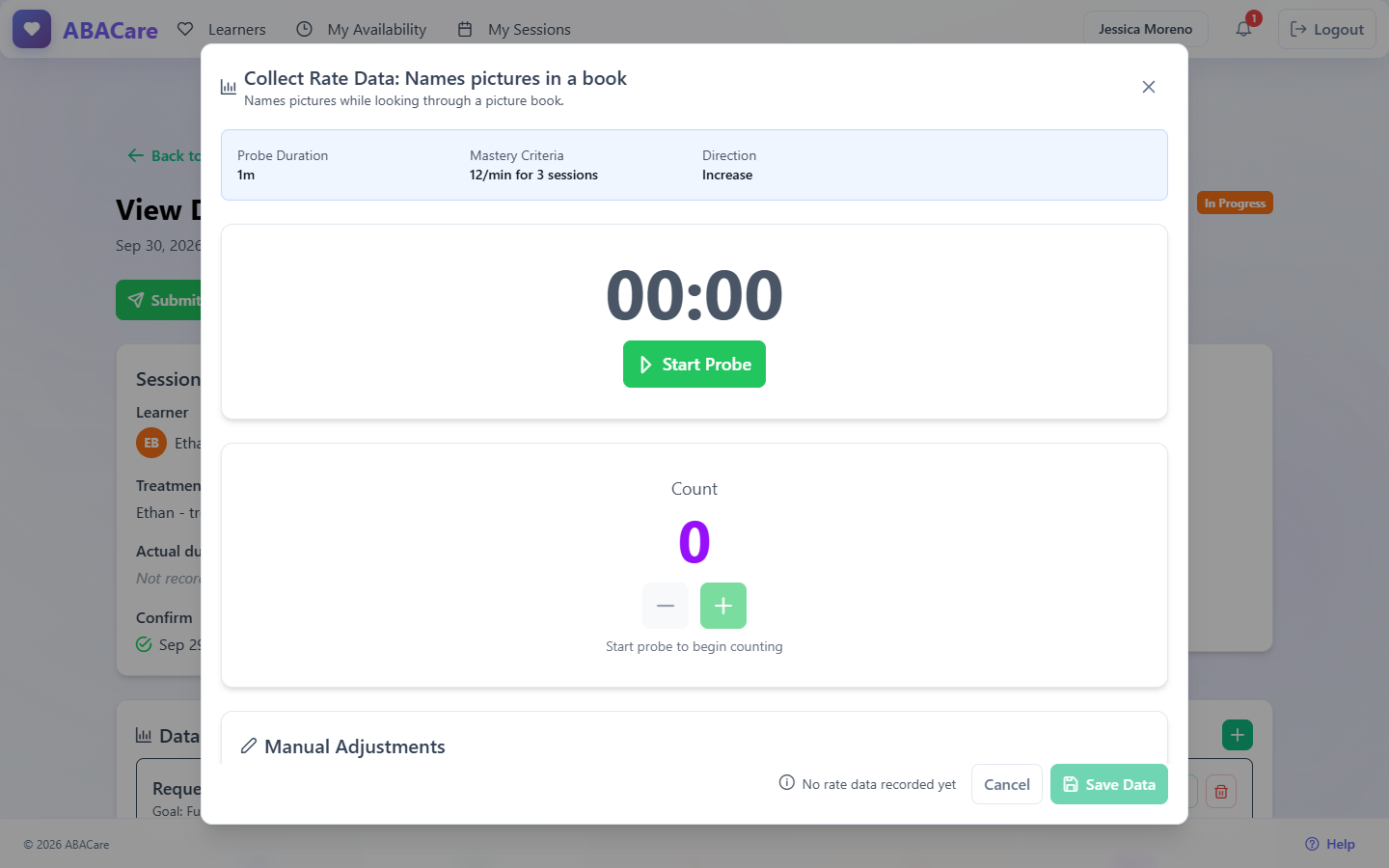Click the Data section chart icon

pyautogui.click(x=144, y=736)
